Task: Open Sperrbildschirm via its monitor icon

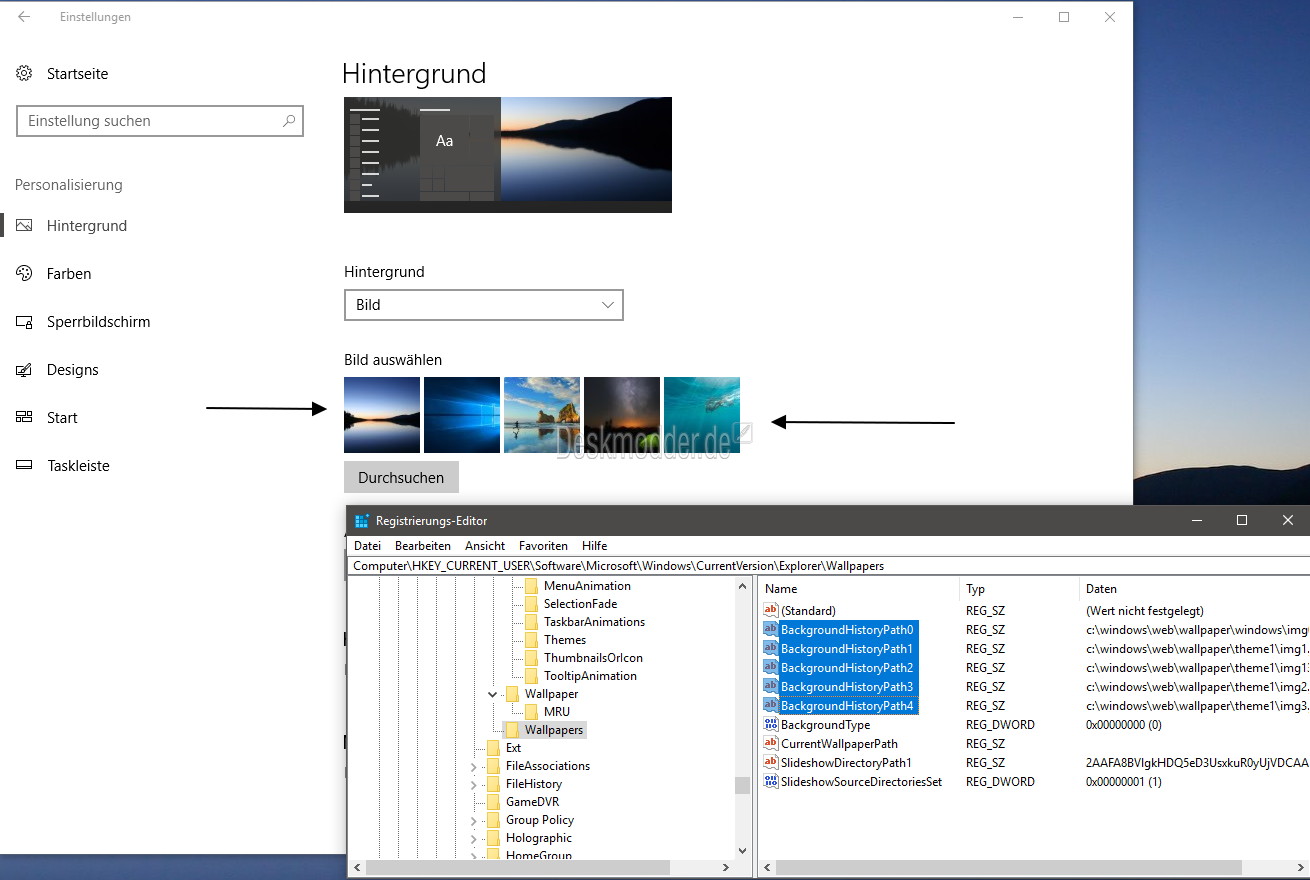Action: pos(25,322)
